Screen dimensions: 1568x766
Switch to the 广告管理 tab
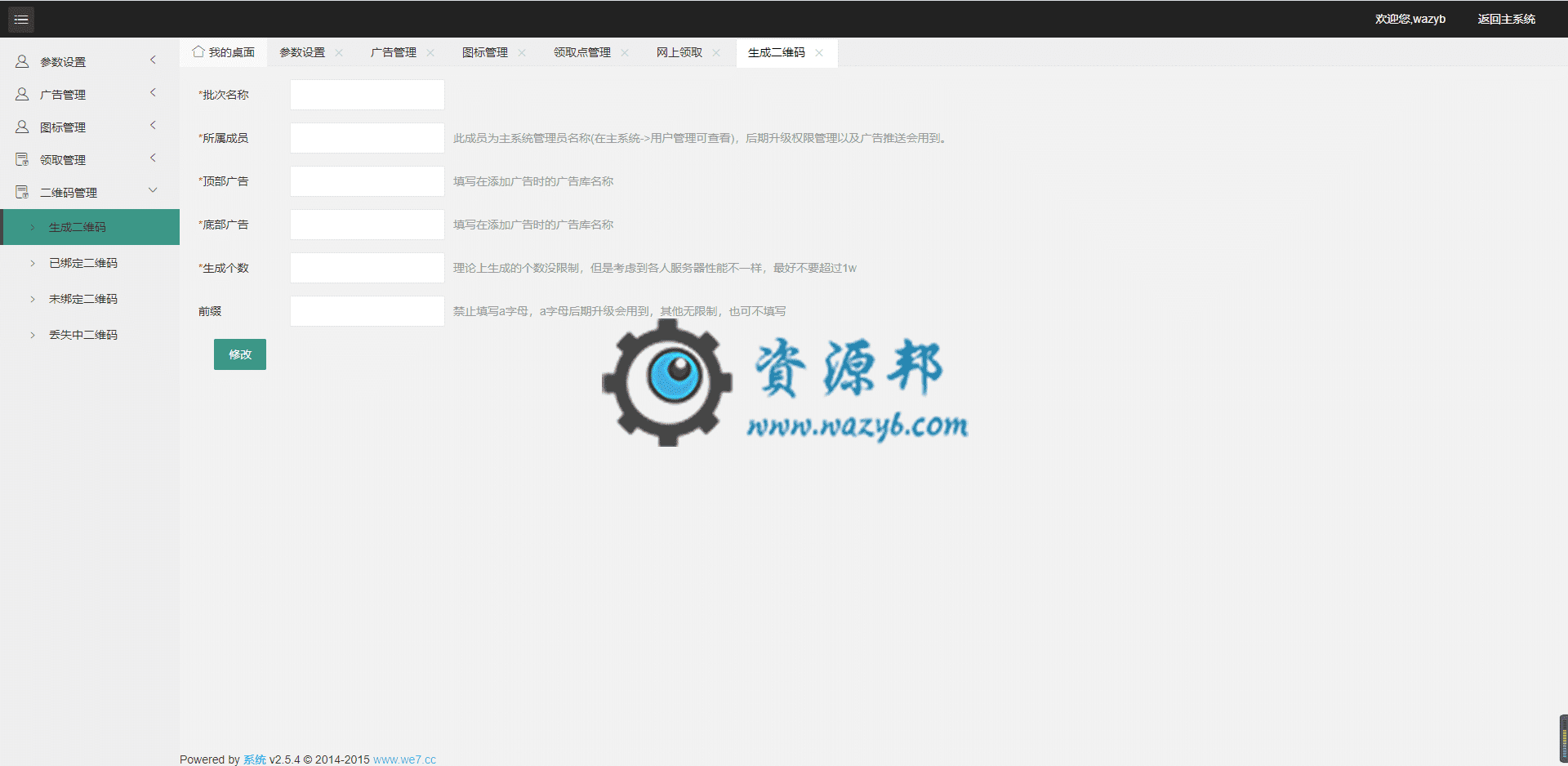click(394, 52)
